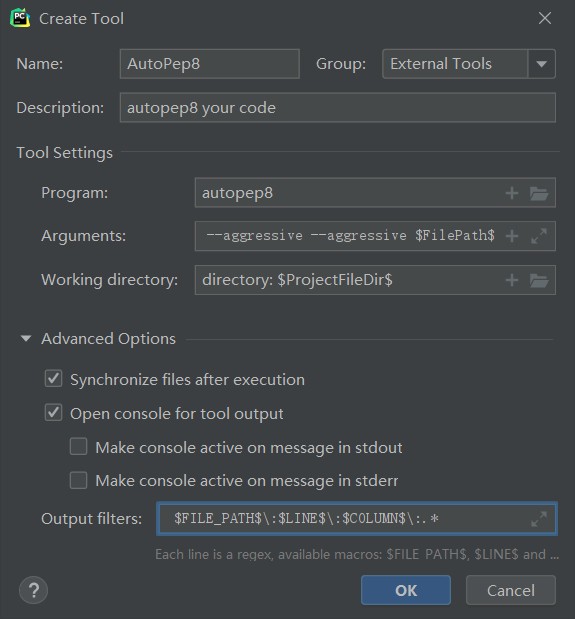Image resolution: width=575 pixels, height=619 pixels.
Task: Open help with the question mark button
Action: coord(34,591)
